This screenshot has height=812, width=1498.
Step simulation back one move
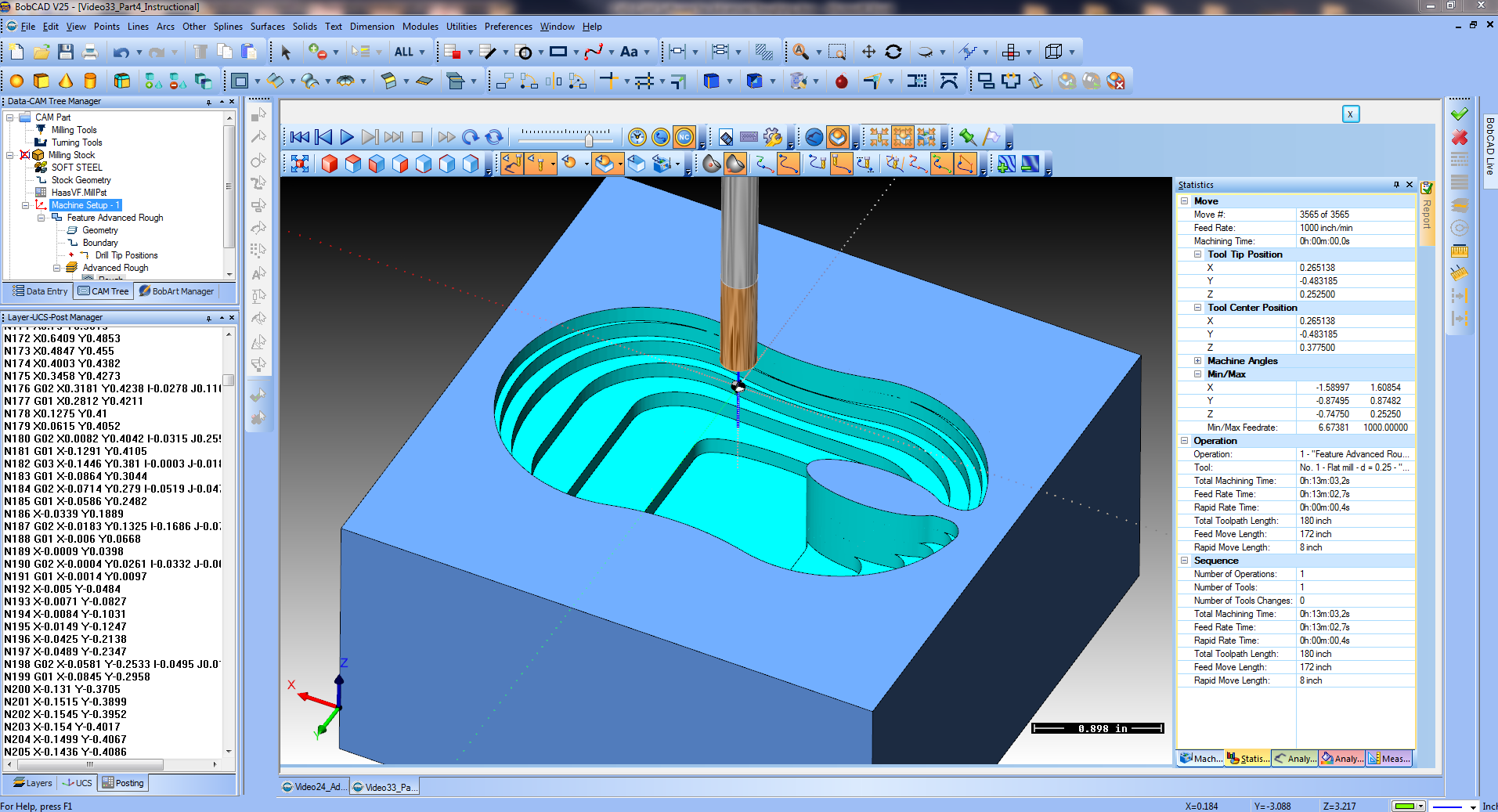[323, 137]
